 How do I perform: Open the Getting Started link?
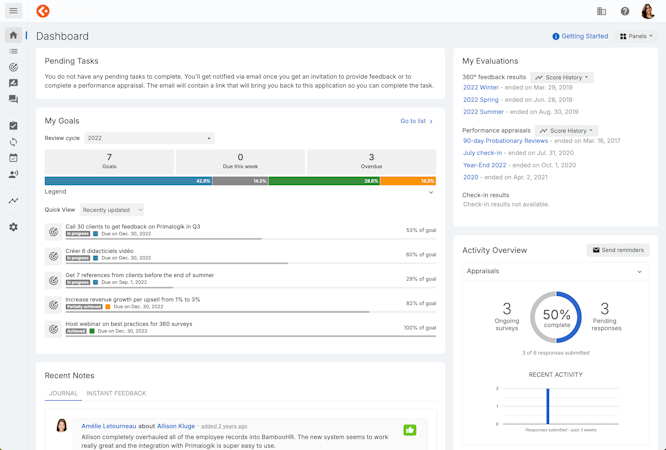coord(580,36)
